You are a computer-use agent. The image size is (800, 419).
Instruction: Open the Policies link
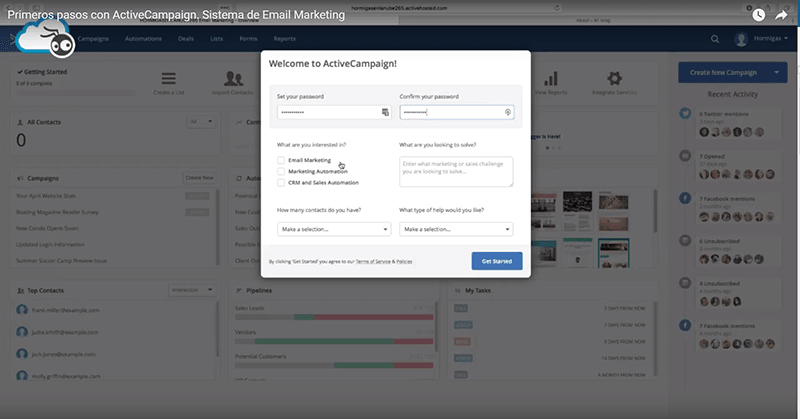click(x=404, y=261)
